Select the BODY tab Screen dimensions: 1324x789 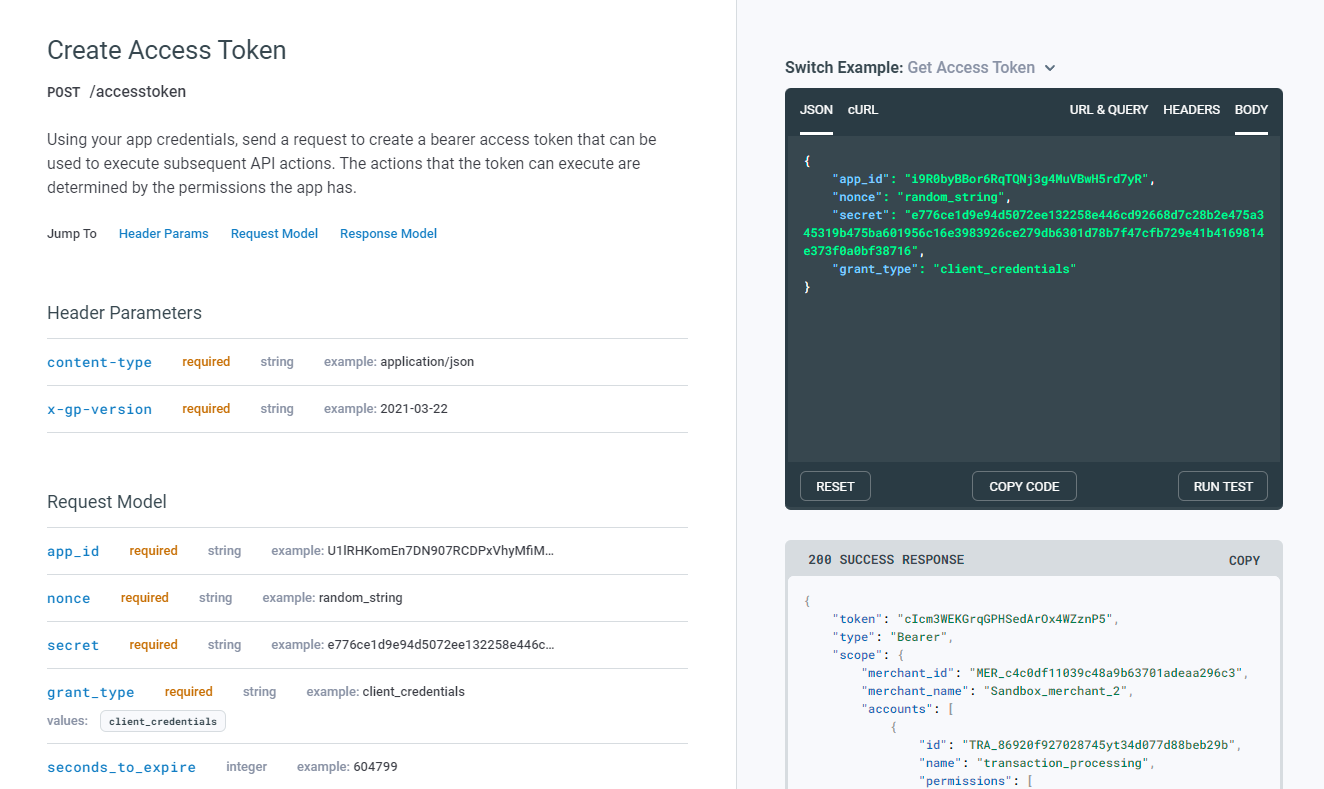click(x=1251, y=110)
